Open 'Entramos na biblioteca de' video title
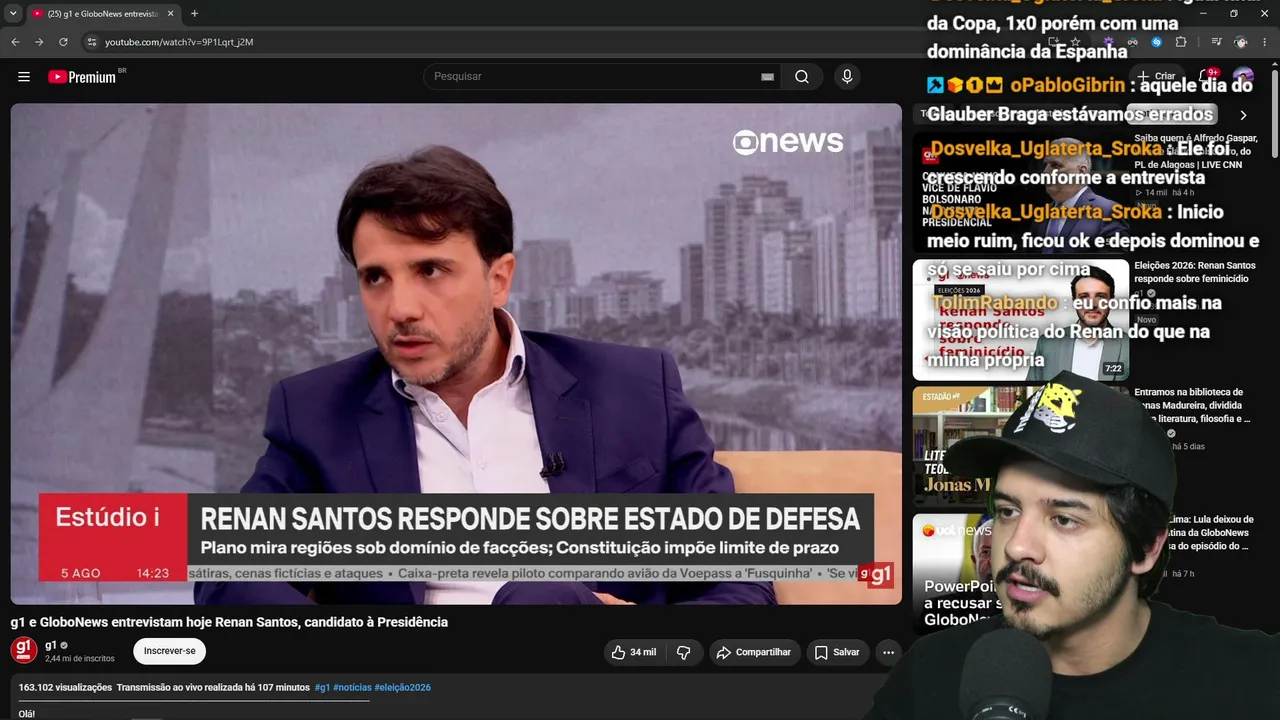 click(1192, 405)
